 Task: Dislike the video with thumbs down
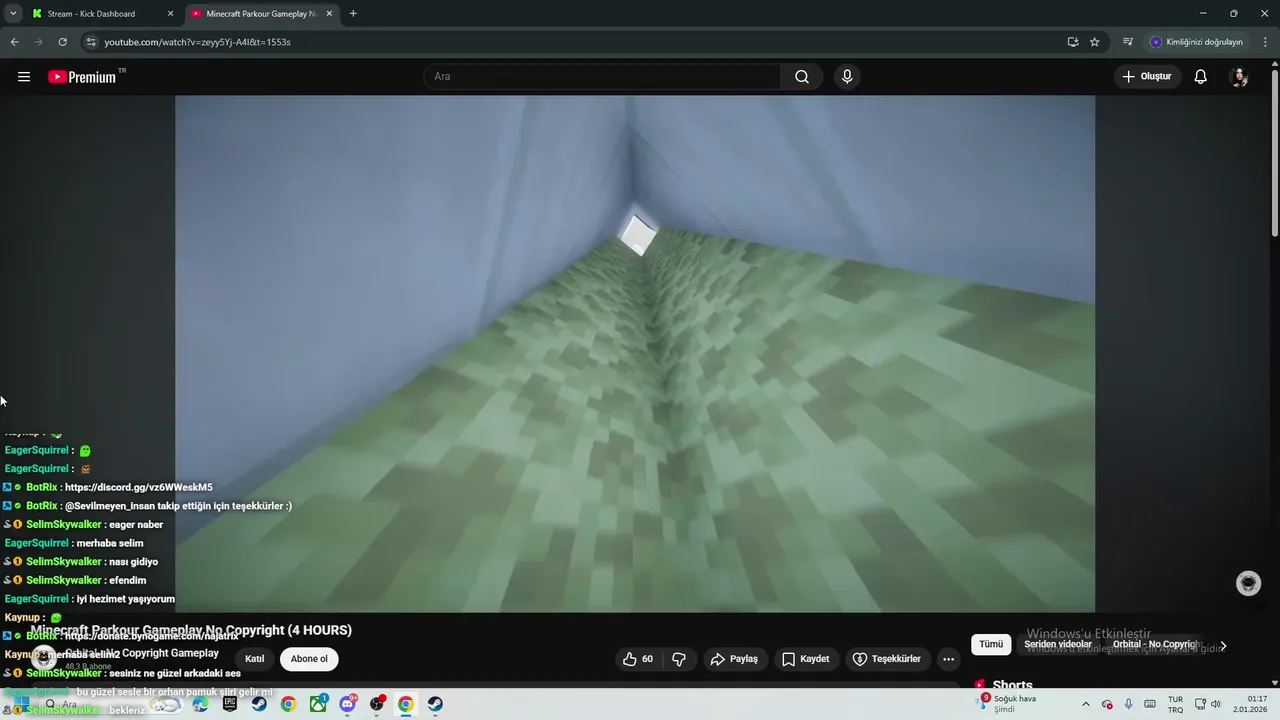(679, 659)
